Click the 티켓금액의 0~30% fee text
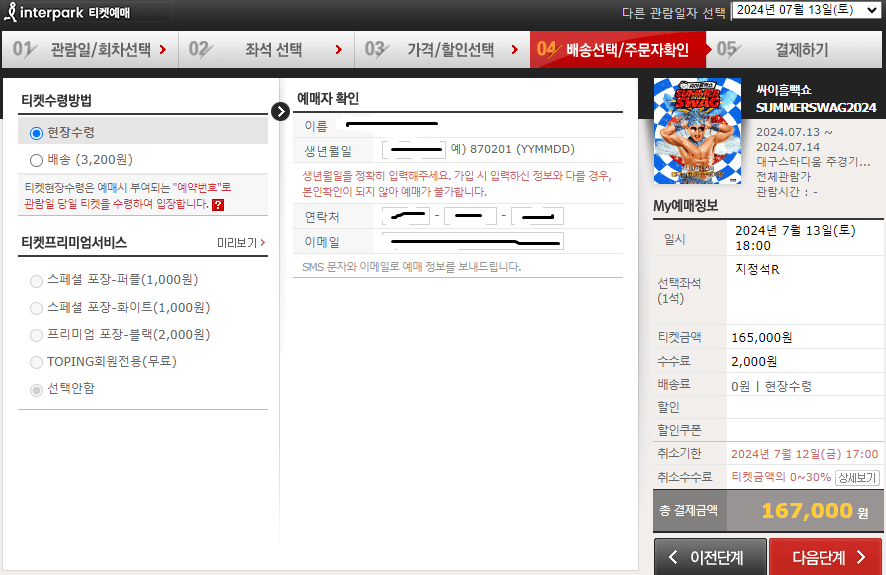The image size is (886, 575). coord(781,477)
